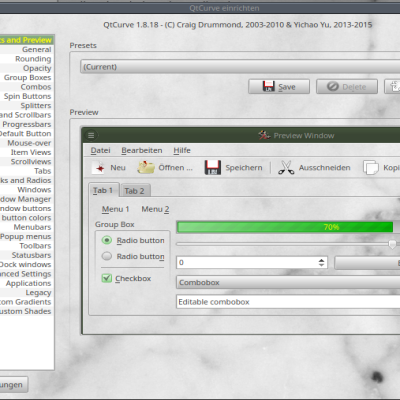
Task: Select Spin Buttons in the list
Action: point(27,96)
